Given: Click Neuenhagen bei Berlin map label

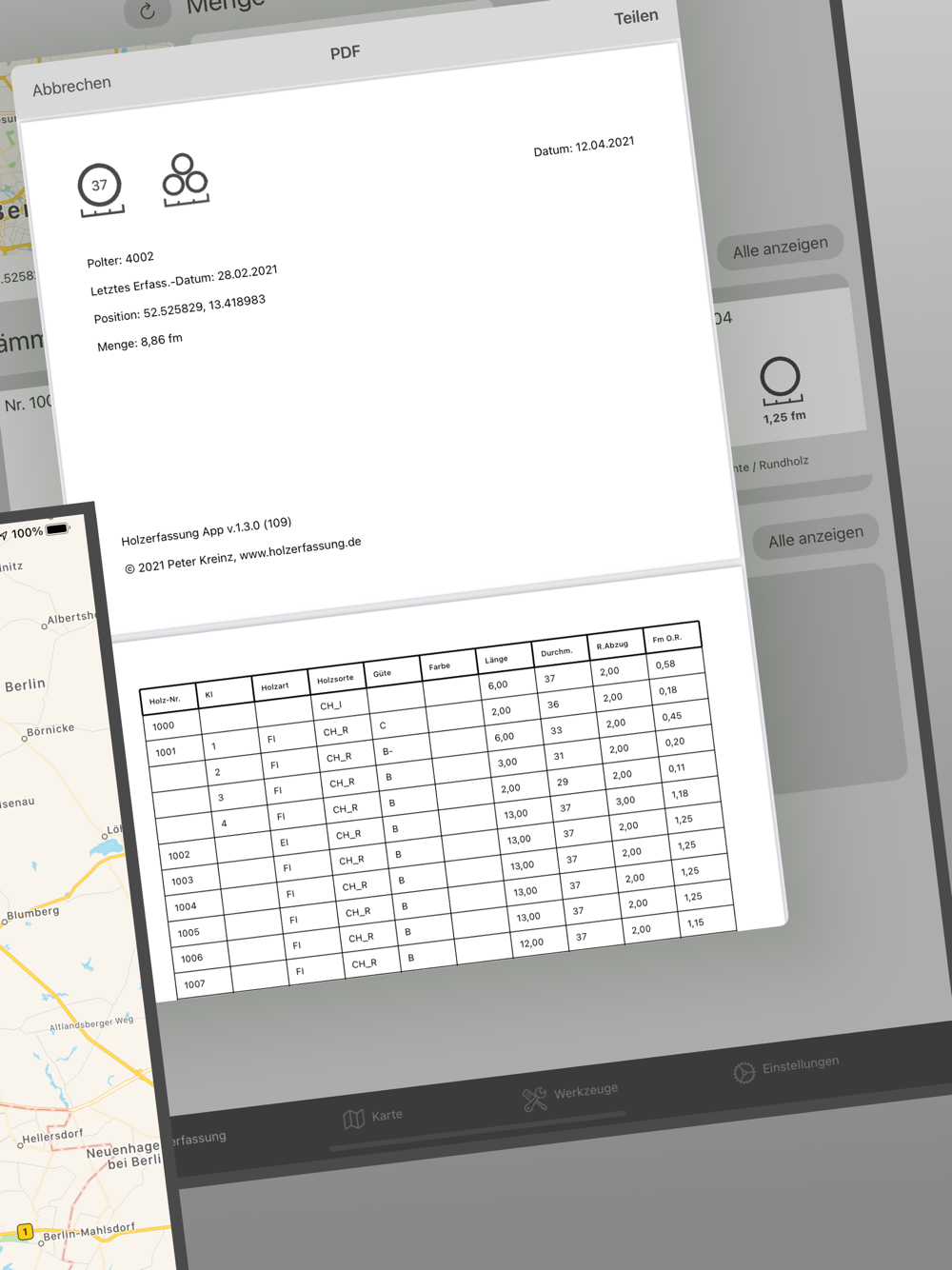Looking at the screenshot, I should (124, 1155).
